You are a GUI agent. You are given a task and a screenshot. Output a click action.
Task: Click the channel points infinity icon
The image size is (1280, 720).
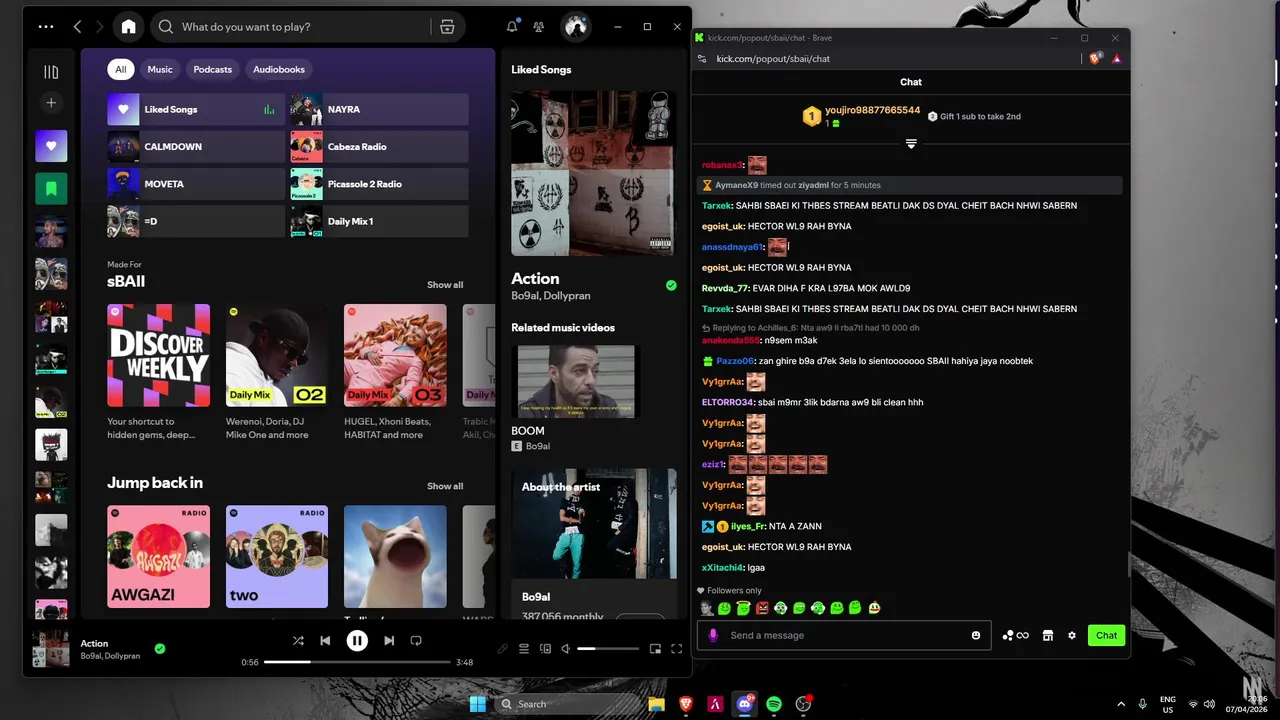coord(1015,635)
